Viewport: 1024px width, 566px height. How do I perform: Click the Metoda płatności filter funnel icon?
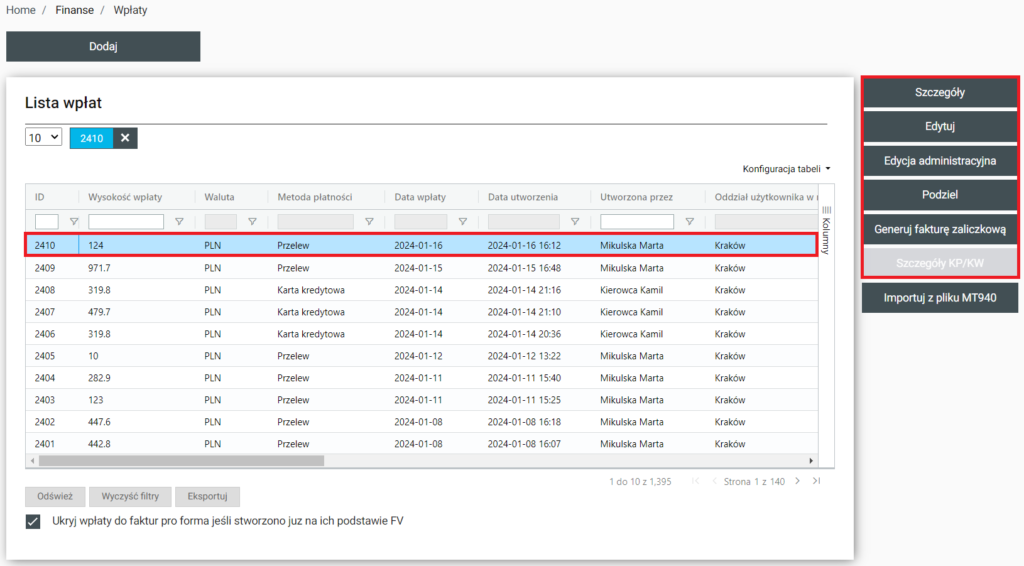pos(369,222)
